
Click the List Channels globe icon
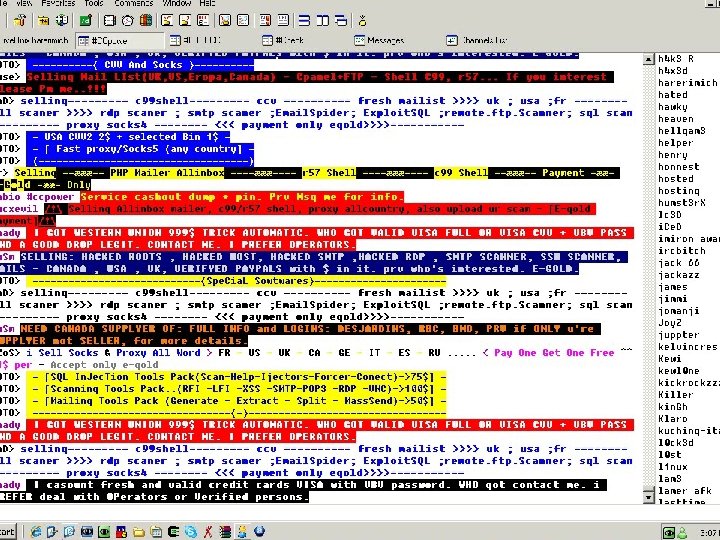(62, 20)
